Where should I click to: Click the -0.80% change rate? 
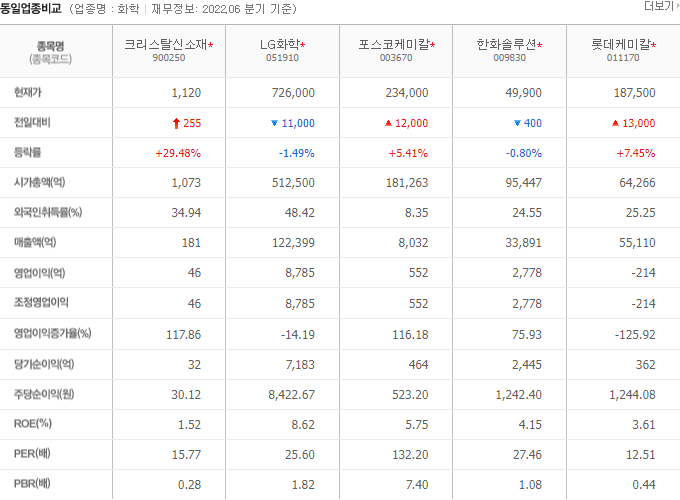[524, 153]
